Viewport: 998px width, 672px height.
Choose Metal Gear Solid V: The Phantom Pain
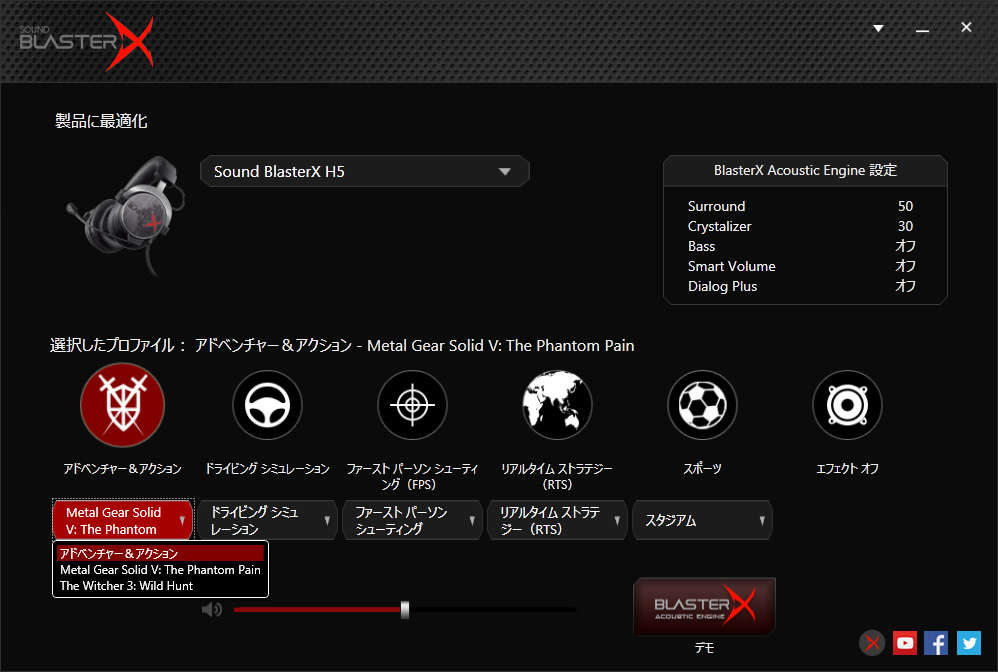[x=160, y=570]
